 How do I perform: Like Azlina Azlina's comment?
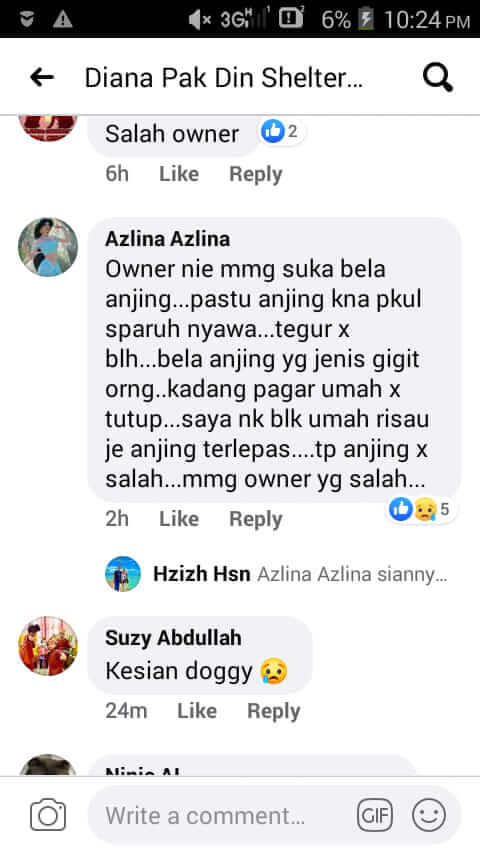(x=179, y=519)
